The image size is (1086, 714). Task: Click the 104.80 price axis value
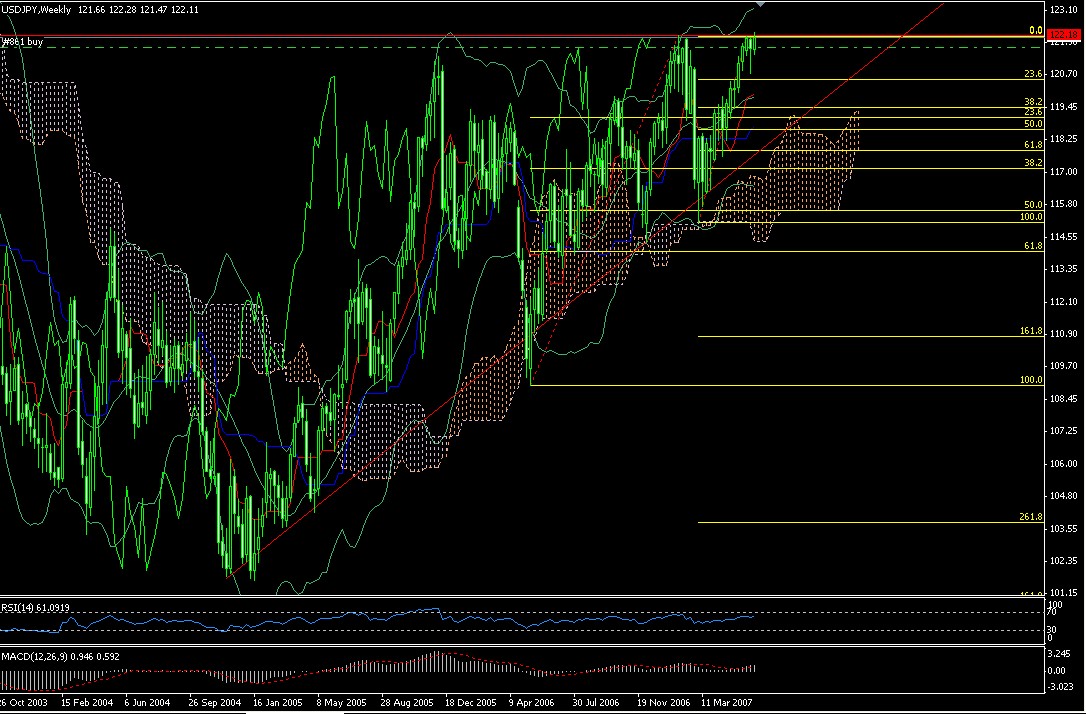1063,496
